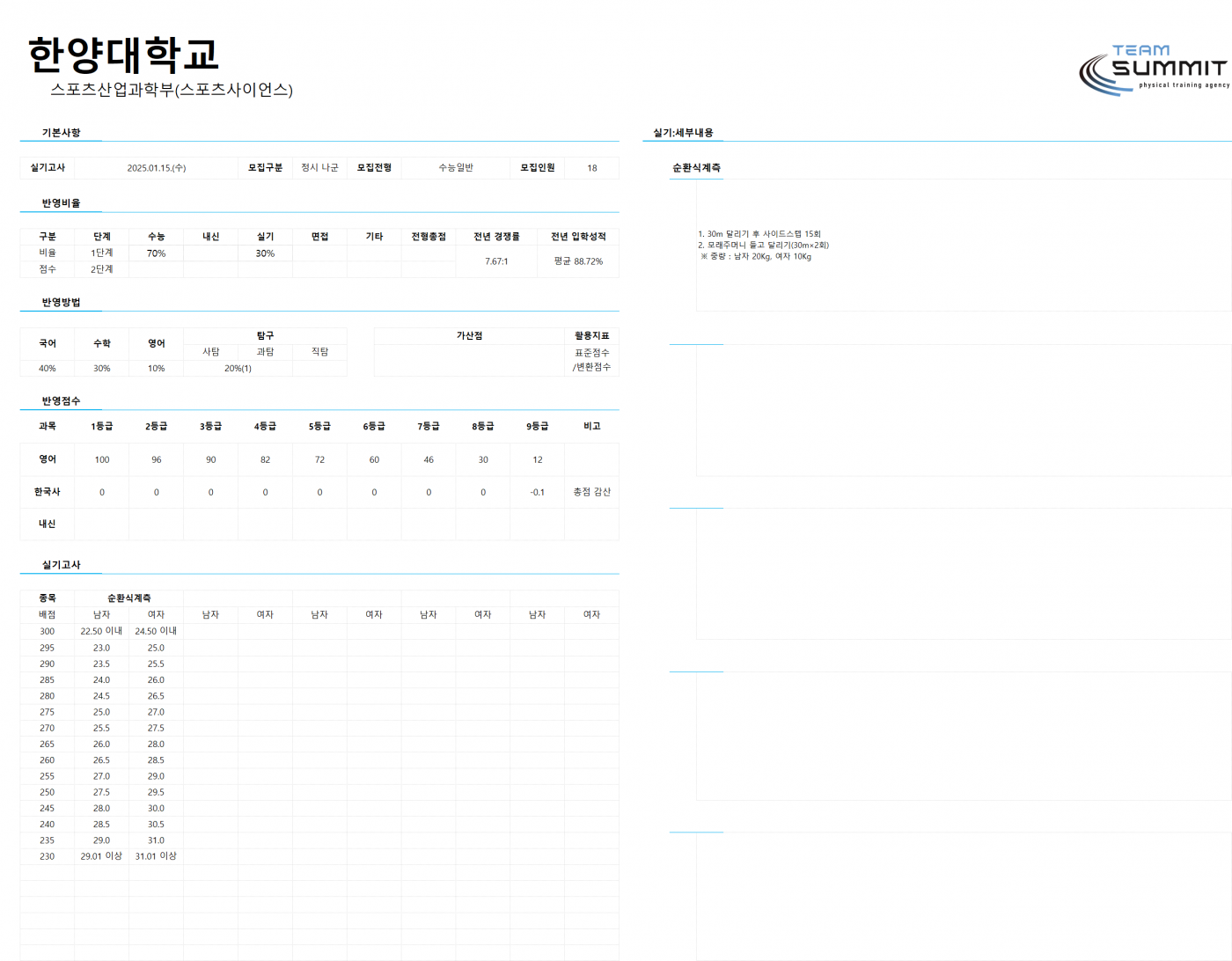This screenshot has width=1232, height=961.
Task: Select the 가산점 header
Action: pos(469,336)
